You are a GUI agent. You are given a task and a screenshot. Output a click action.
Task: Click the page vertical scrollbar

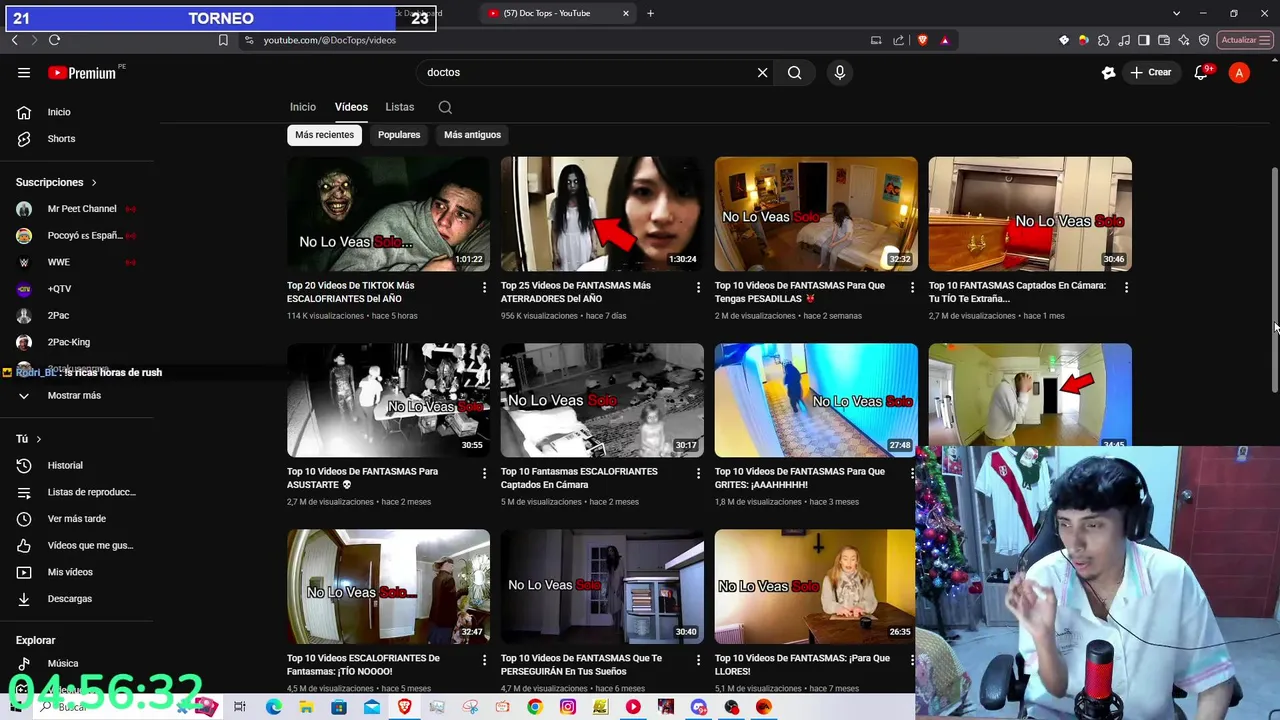[x=1274, y=280]
